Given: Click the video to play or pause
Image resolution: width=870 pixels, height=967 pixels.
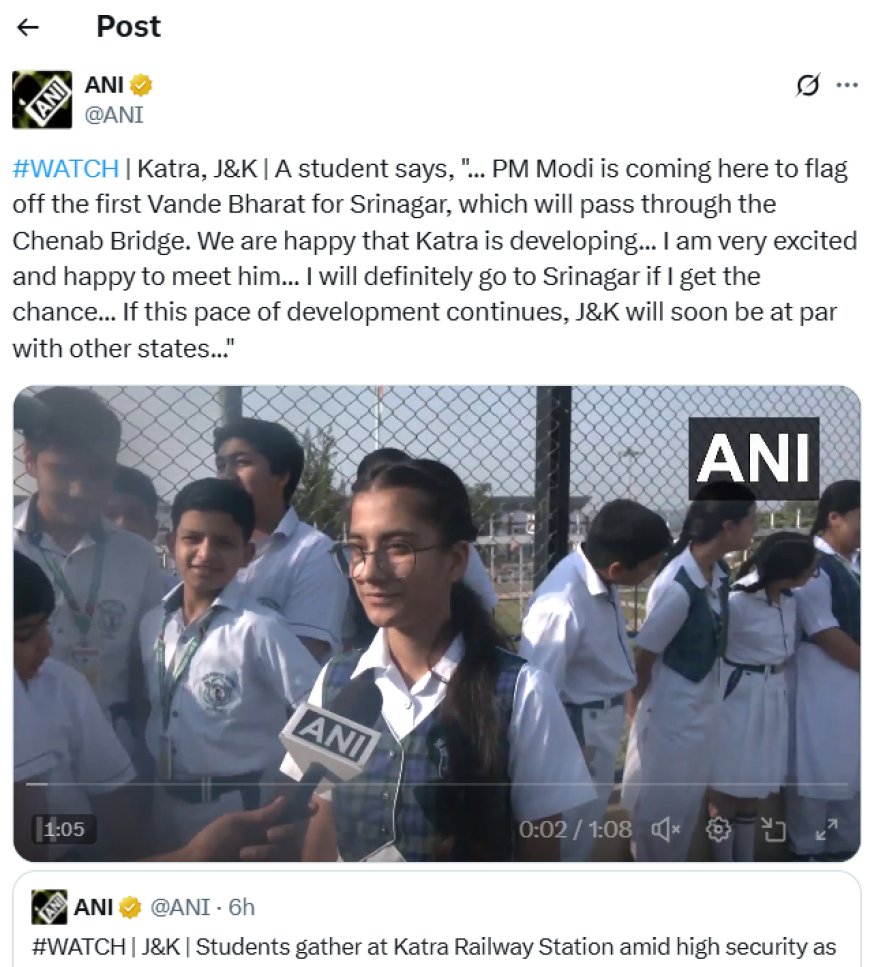Looking at the screenshot, I should pyautogui.click(x=437, y=623).
